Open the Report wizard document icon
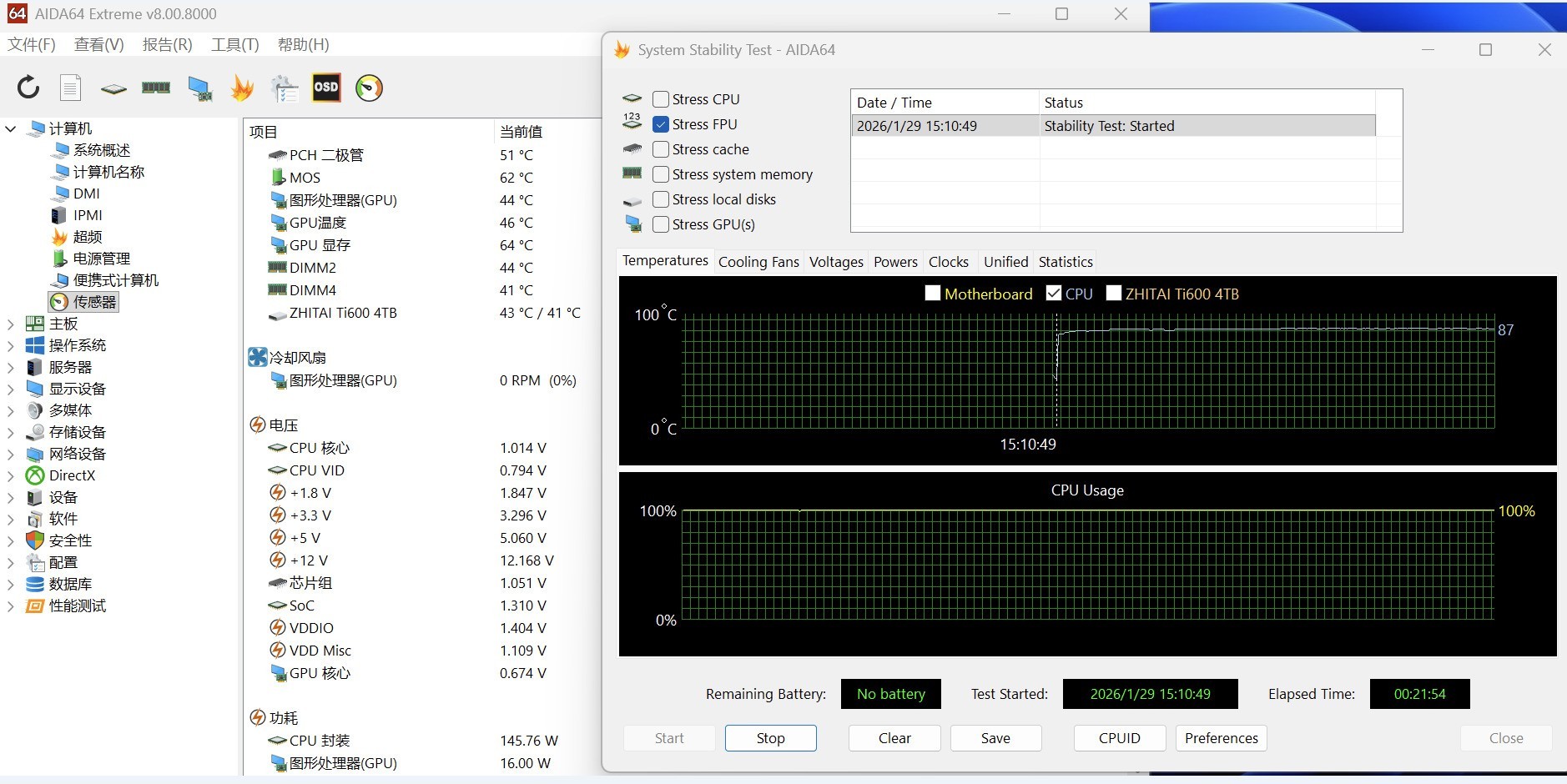Image resolution: width=1567 pixels, height=784 pixels. point(71,88)
